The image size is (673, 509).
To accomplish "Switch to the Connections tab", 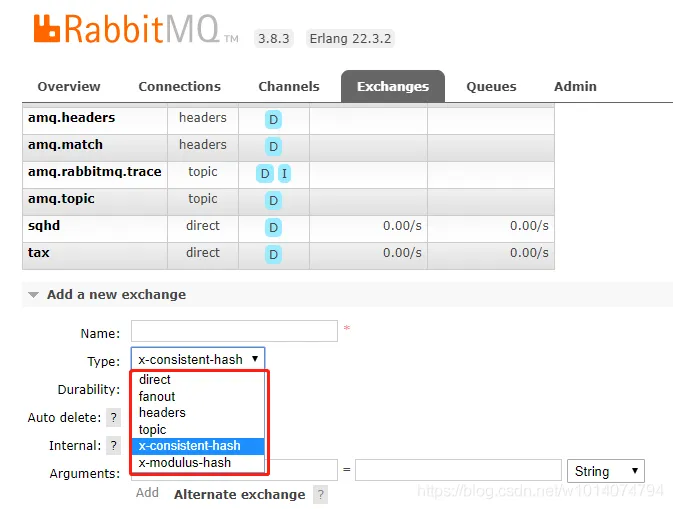I will [179, 86].
